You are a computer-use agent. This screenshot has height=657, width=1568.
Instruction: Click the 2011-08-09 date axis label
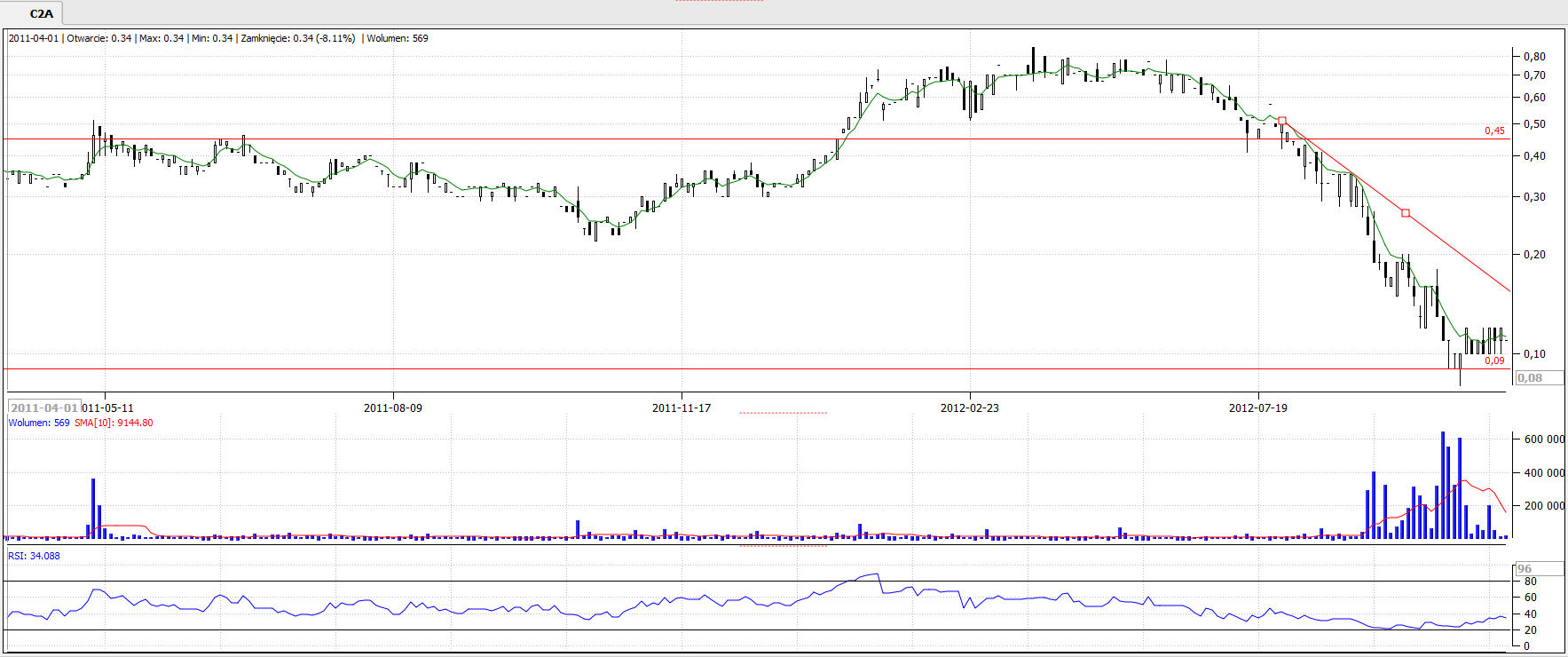pos(393,408)
